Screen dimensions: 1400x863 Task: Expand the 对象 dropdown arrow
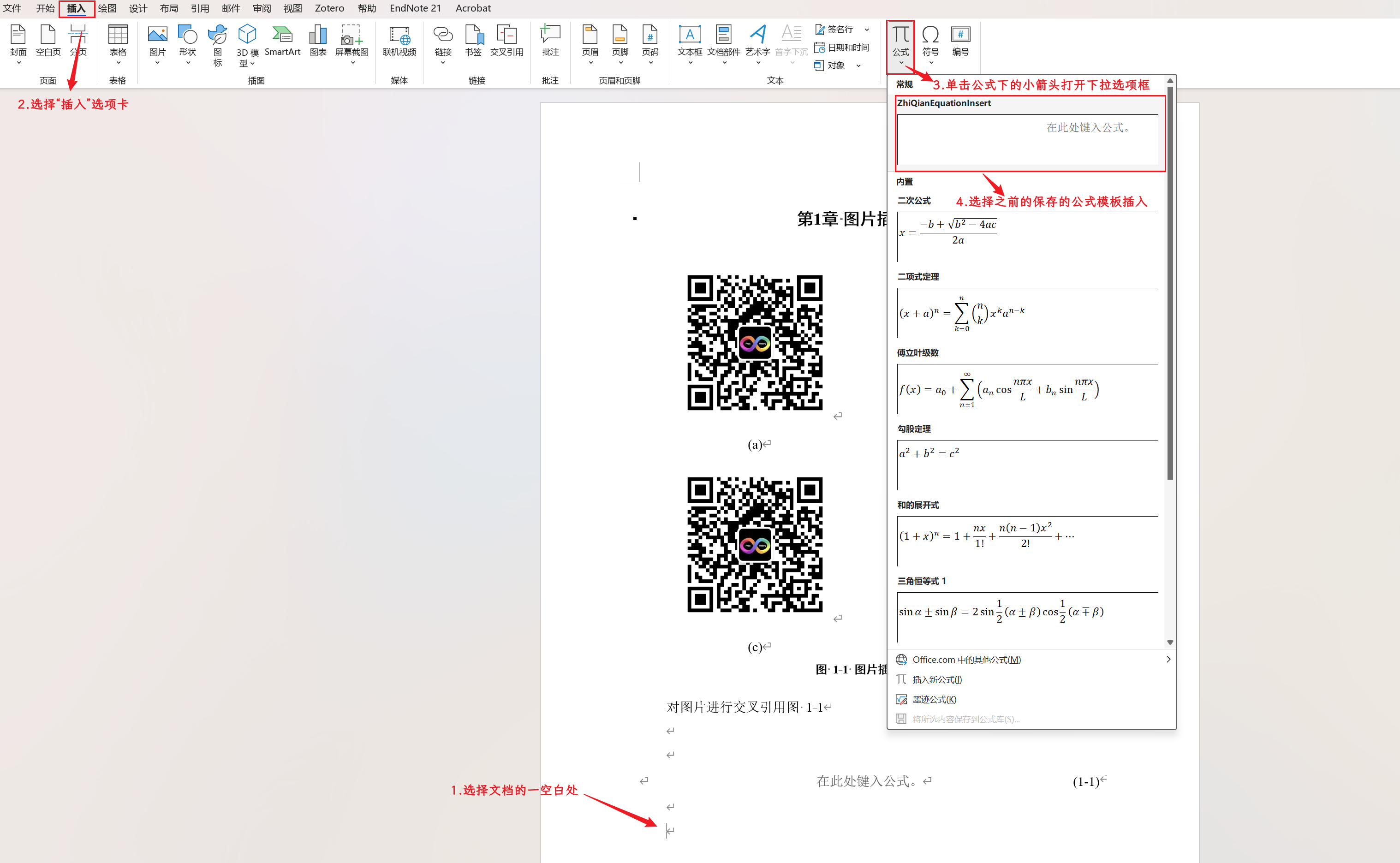tap(858, 66)
